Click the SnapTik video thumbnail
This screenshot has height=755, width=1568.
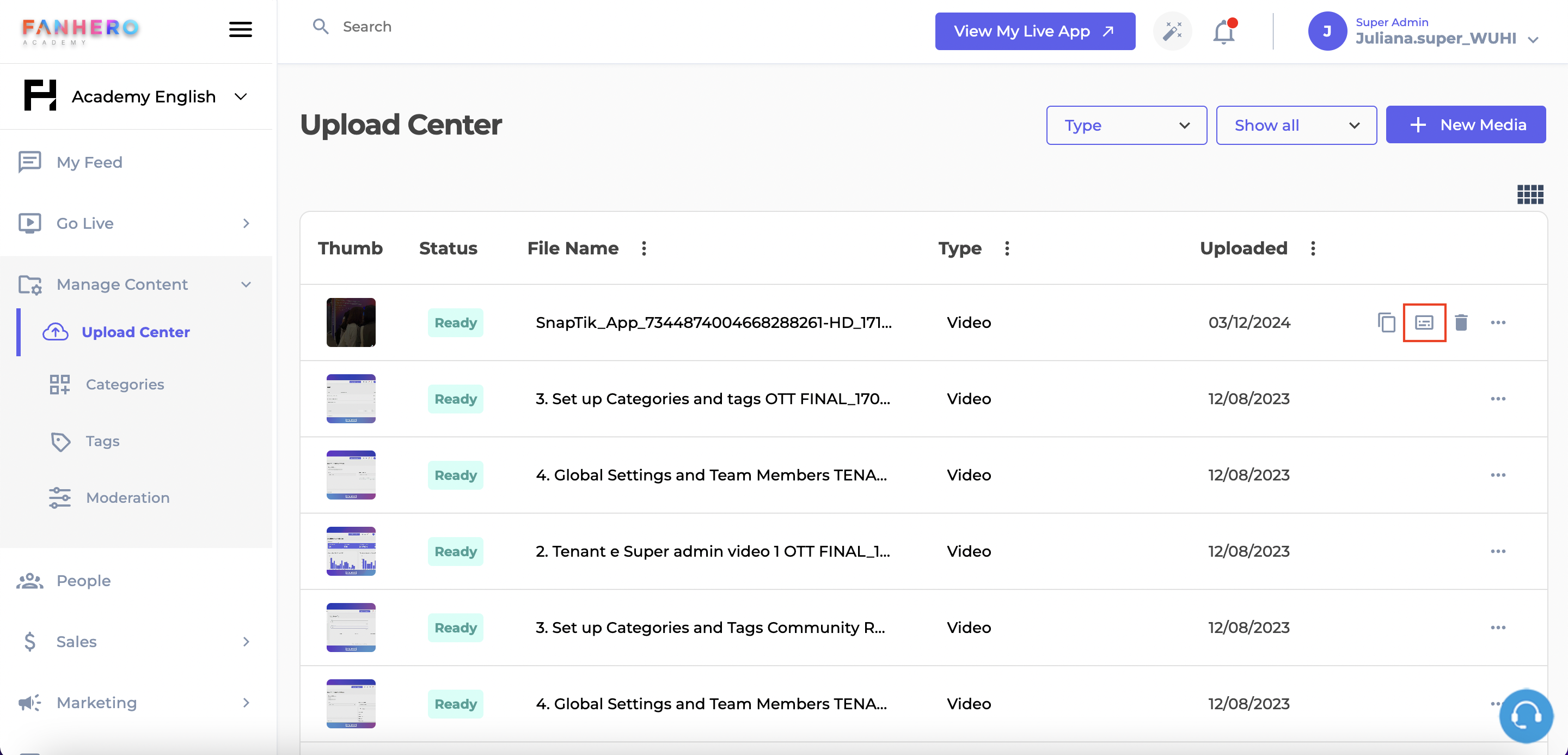pyautogui.click(x=351, y=322)
